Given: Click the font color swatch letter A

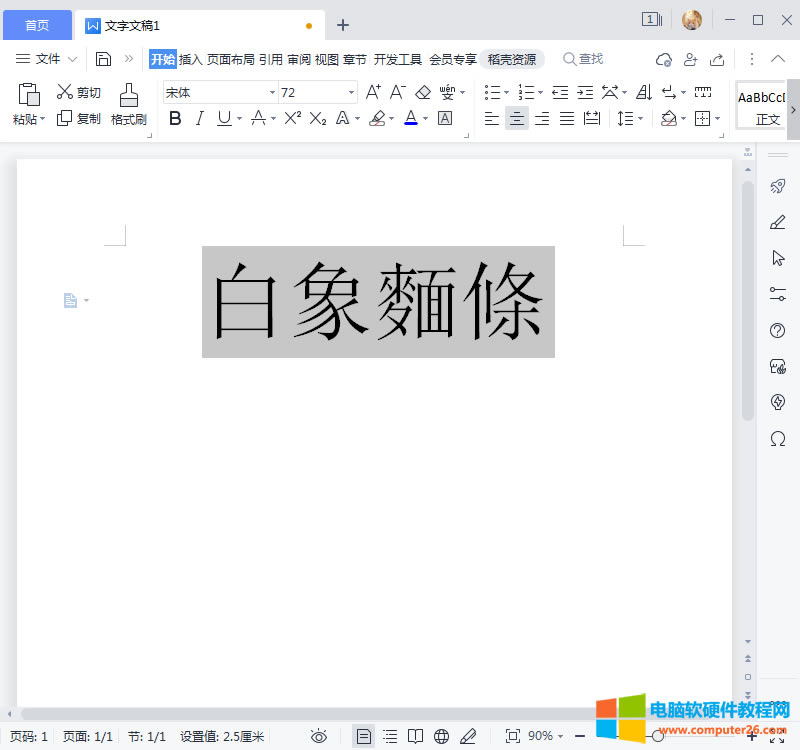Looking at the screenshot, I should pyautogui.click(x=410, y=118).
